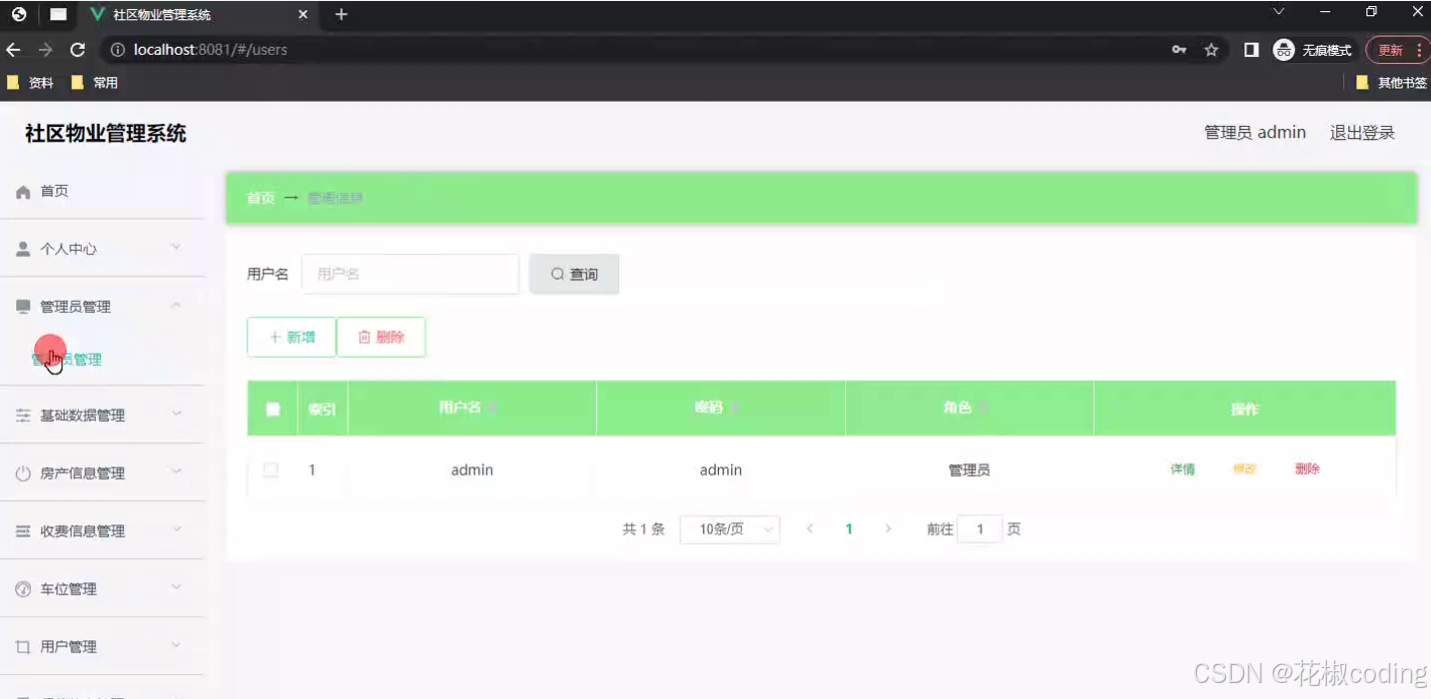Click the 查询 search button

[x=574, y=274]
